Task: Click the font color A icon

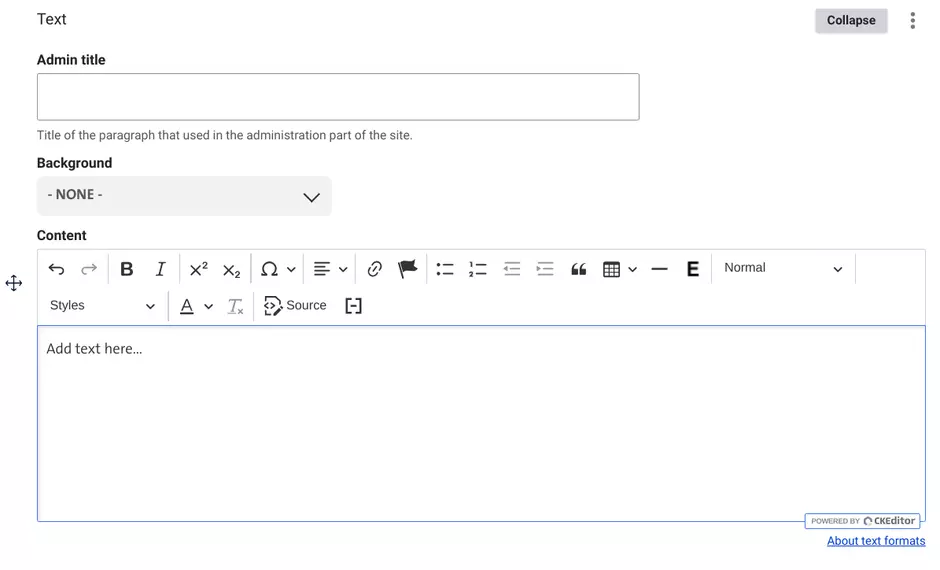Action: [187, 306]
